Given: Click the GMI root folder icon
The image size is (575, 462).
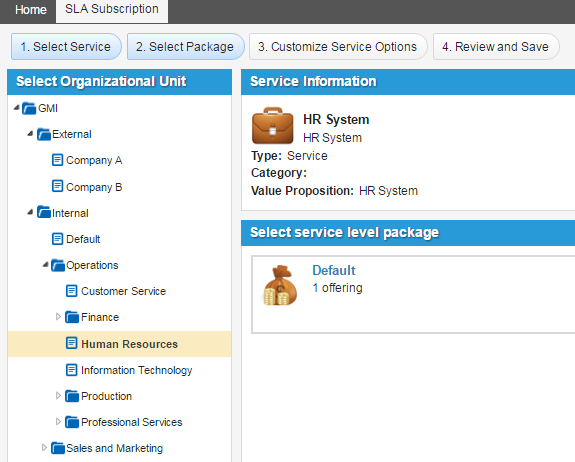Looking at the screenshot, I should pyautogui.click(x=29, y=109).
